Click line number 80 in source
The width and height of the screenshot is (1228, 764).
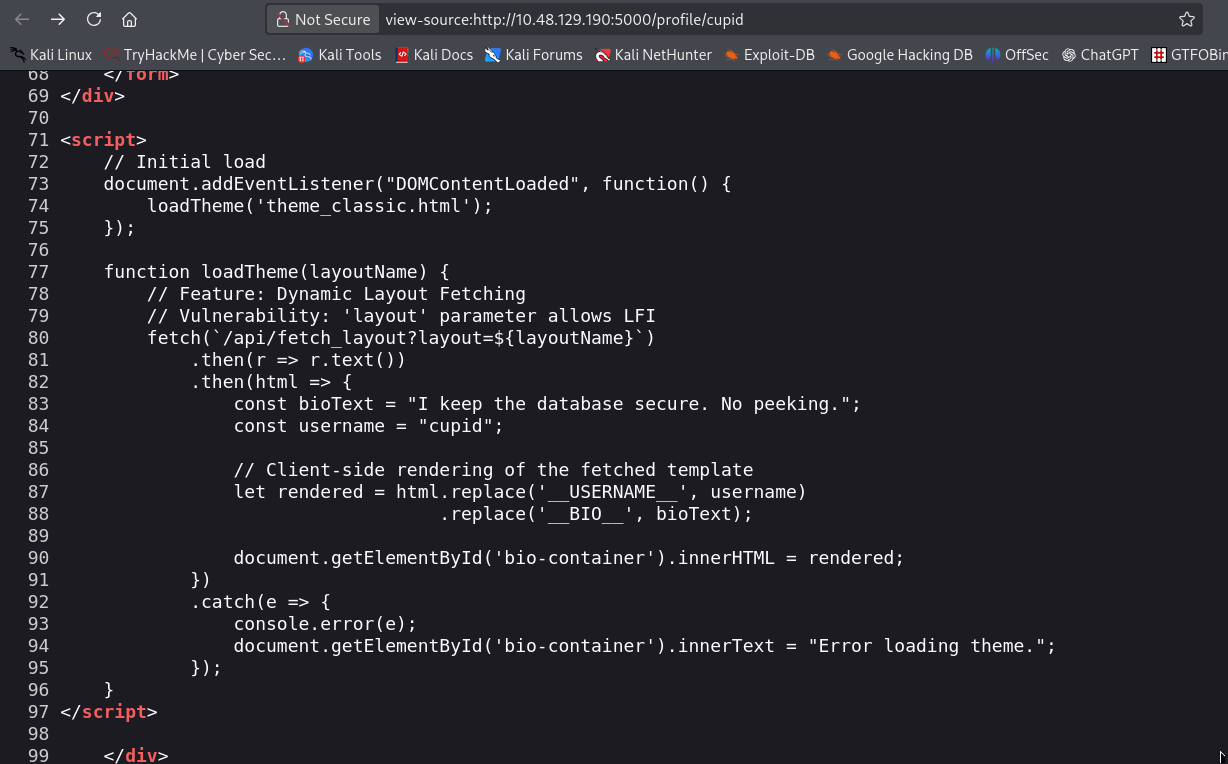38,338
